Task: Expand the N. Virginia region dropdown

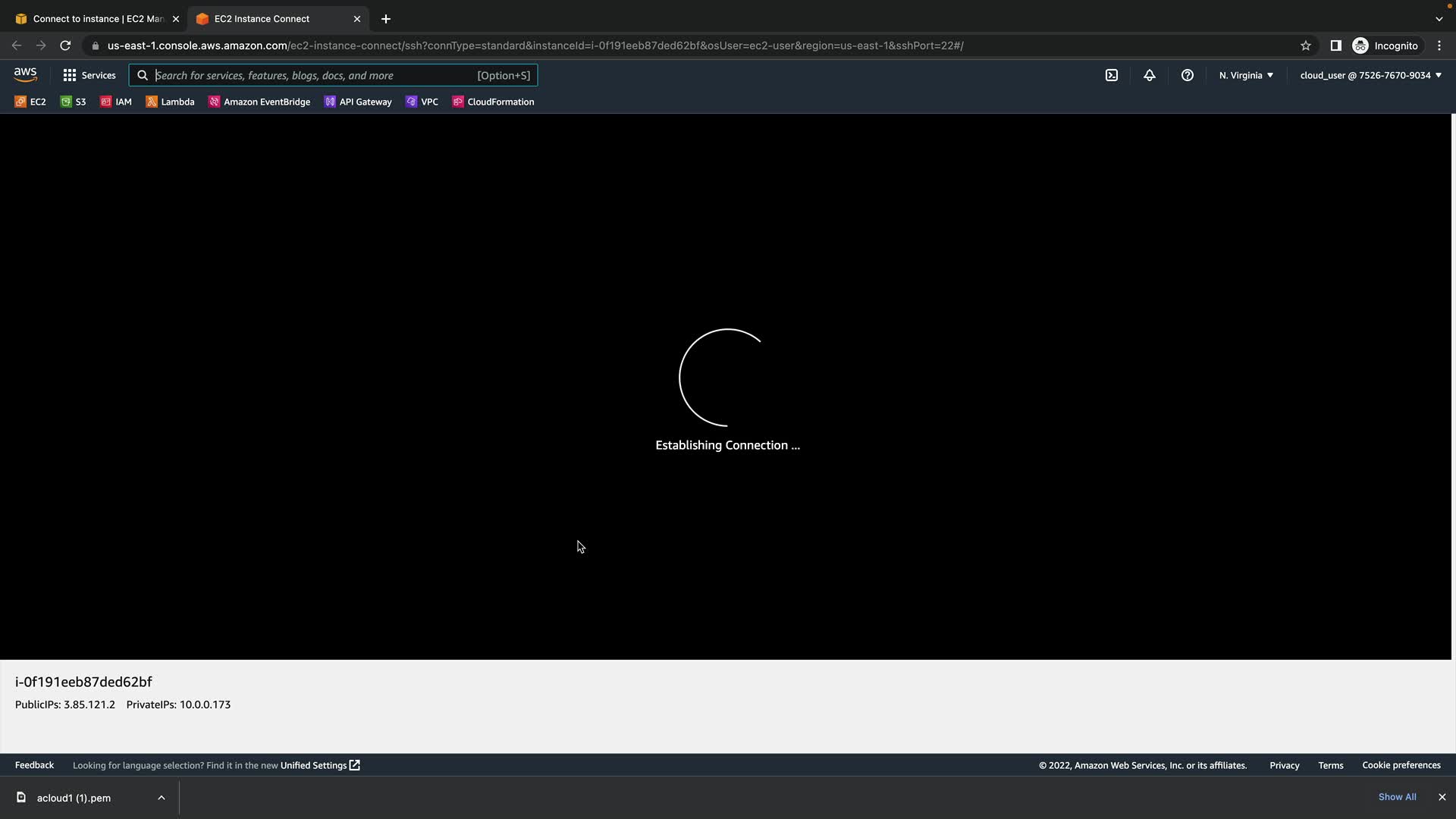Action: 1246,75
